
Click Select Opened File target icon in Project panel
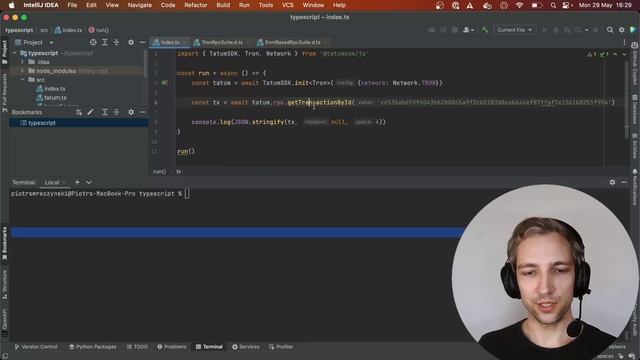pos(93,42)
